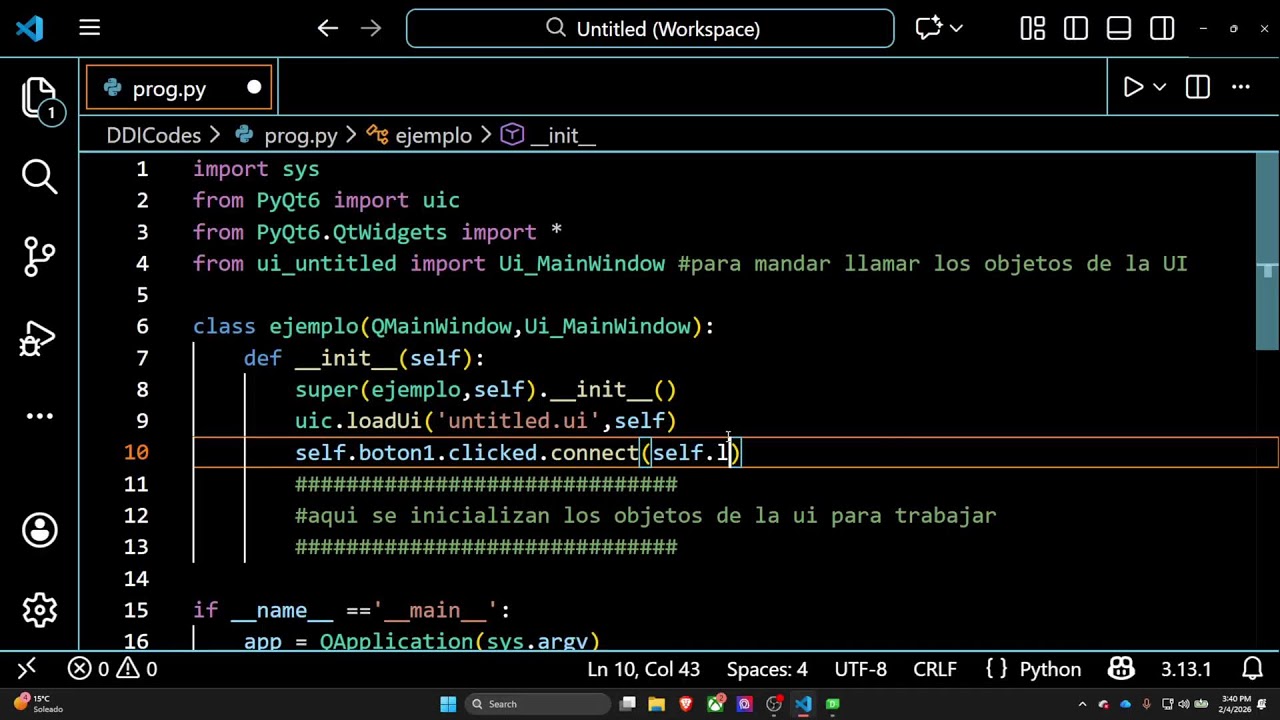Open editor More Actions menu
Image resolution: width=1280 pixels, height=720 pixels.
point(1241,88)
